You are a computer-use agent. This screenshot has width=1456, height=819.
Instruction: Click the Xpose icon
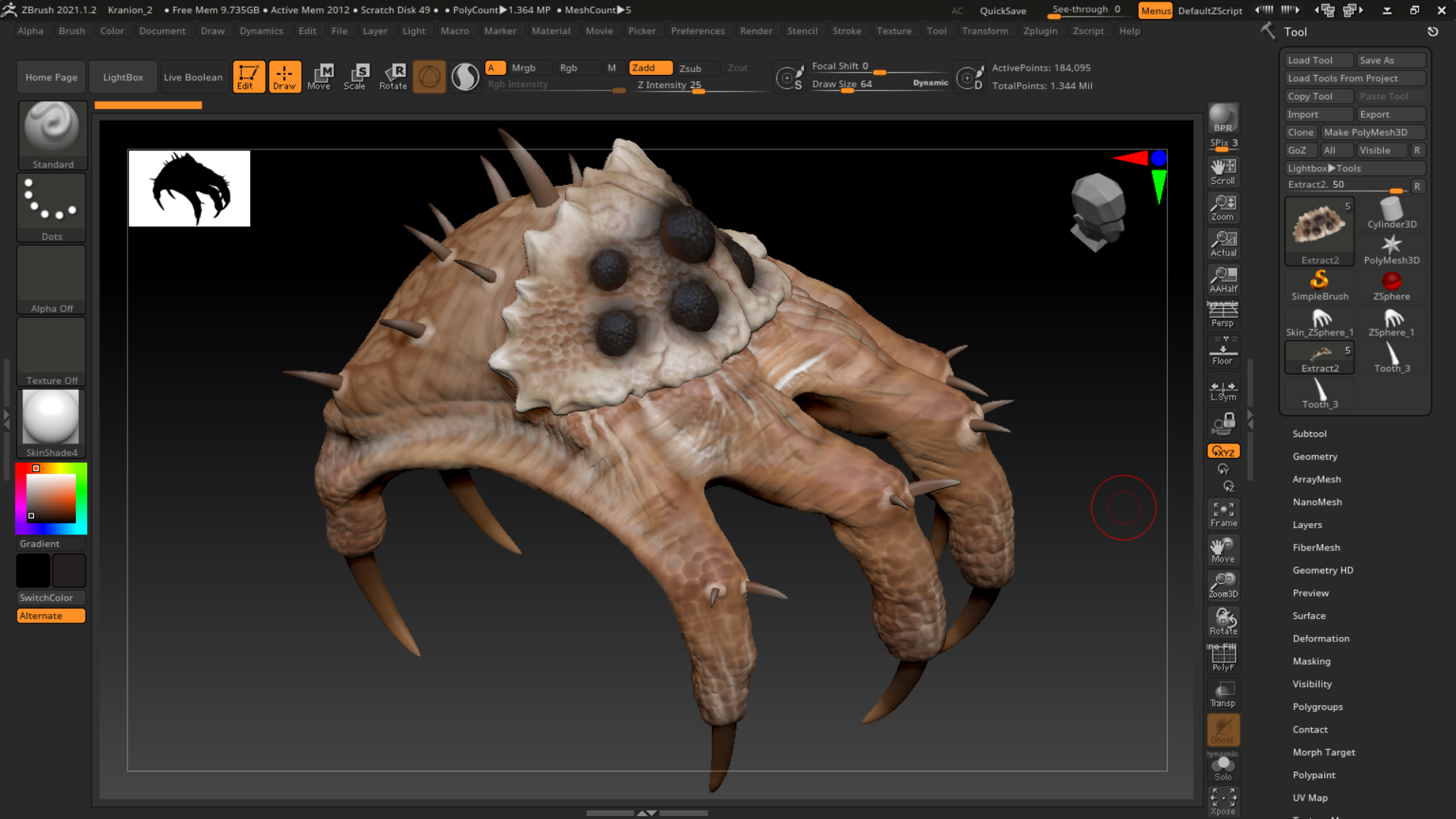coord(1222,800)
